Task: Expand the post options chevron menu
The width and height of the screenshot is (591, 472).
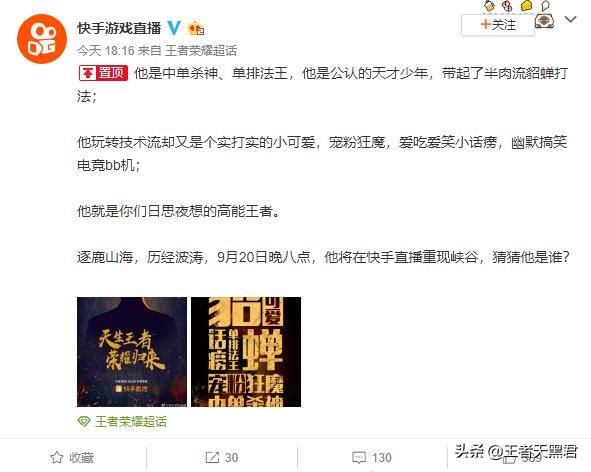Action: [x=571, y=19]
